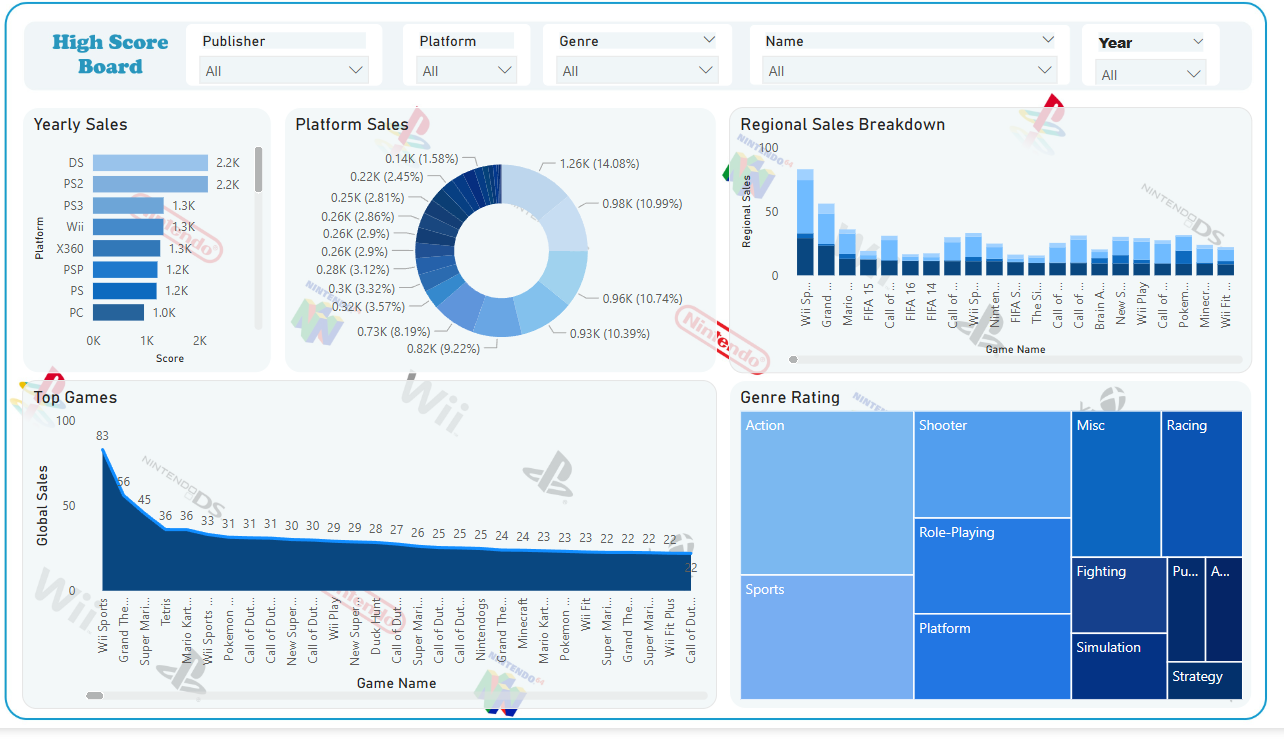Select the PC bar in Yearly Sales
This screenshot has width=1284, height=739.
(119, 313)
